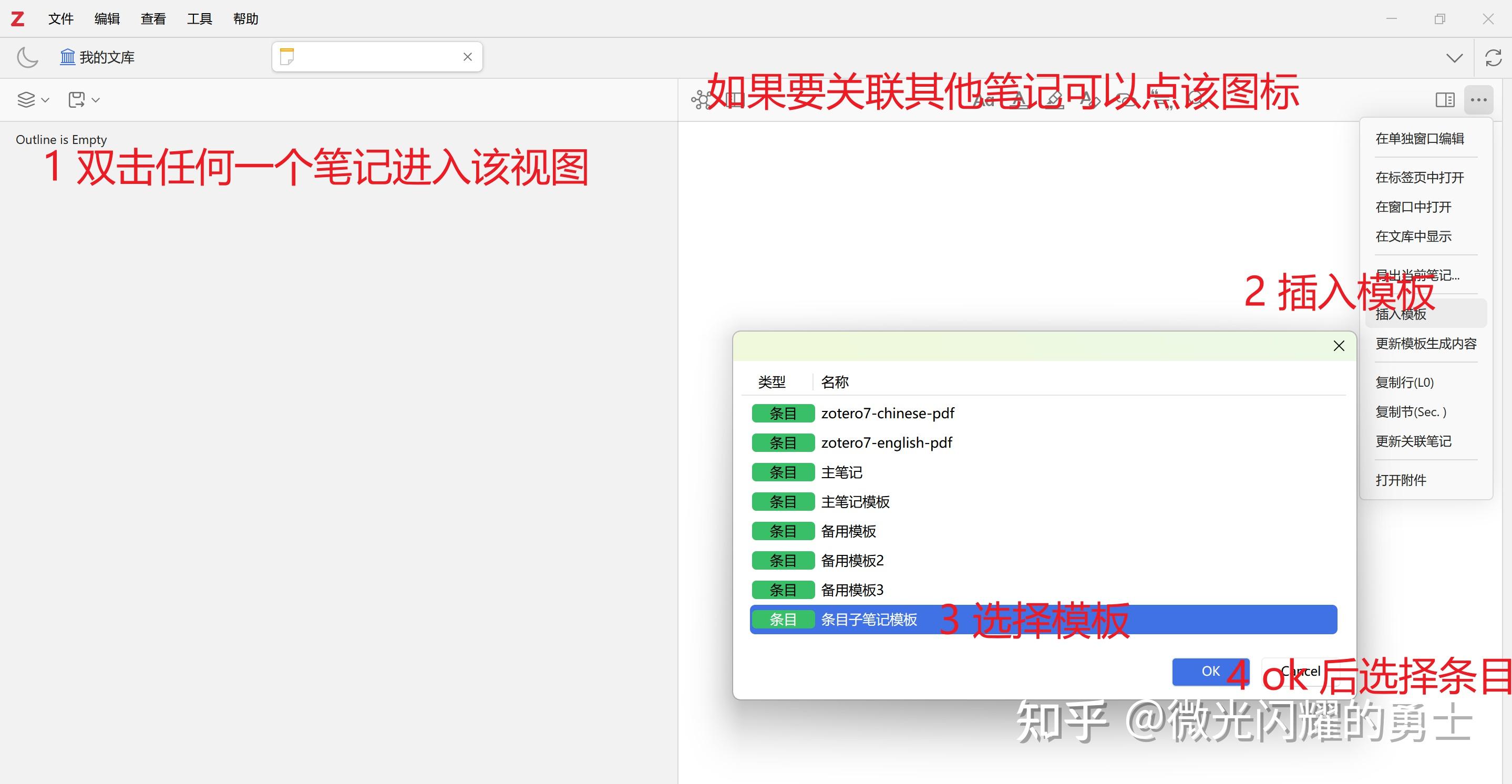The image size is (1512, 784).
Task: Expand the outline view dropdown chevron
Action: 46,101
